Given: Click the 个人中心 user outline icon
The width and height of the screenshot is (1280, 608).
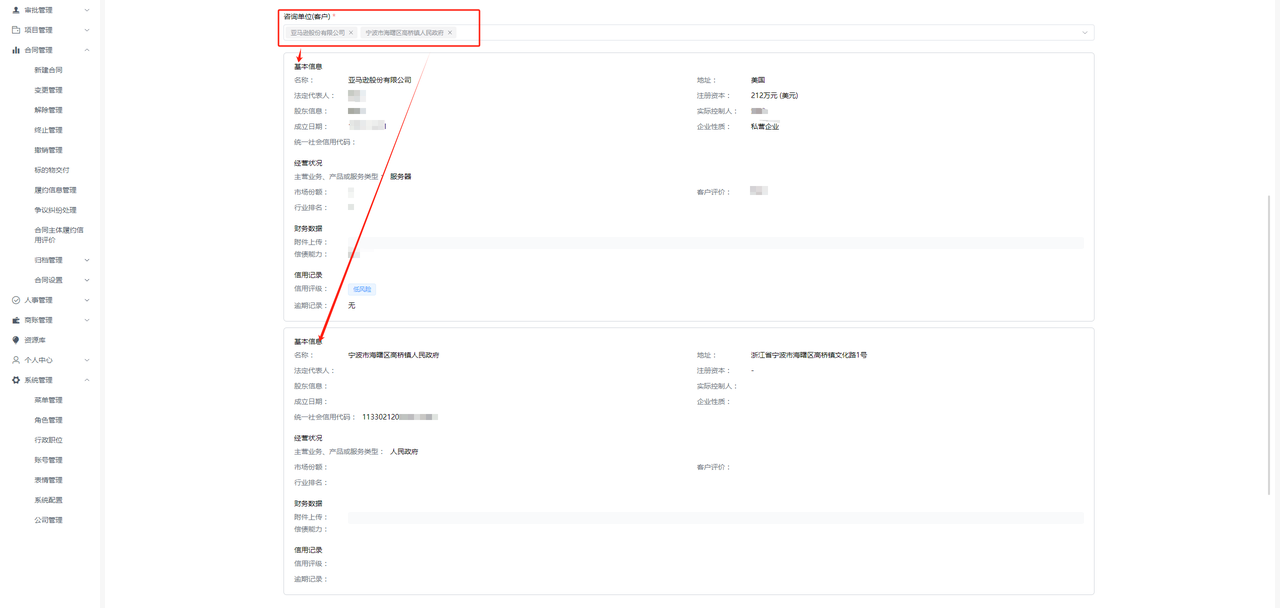Looking at the screenshot, I should tap(16, 360).
